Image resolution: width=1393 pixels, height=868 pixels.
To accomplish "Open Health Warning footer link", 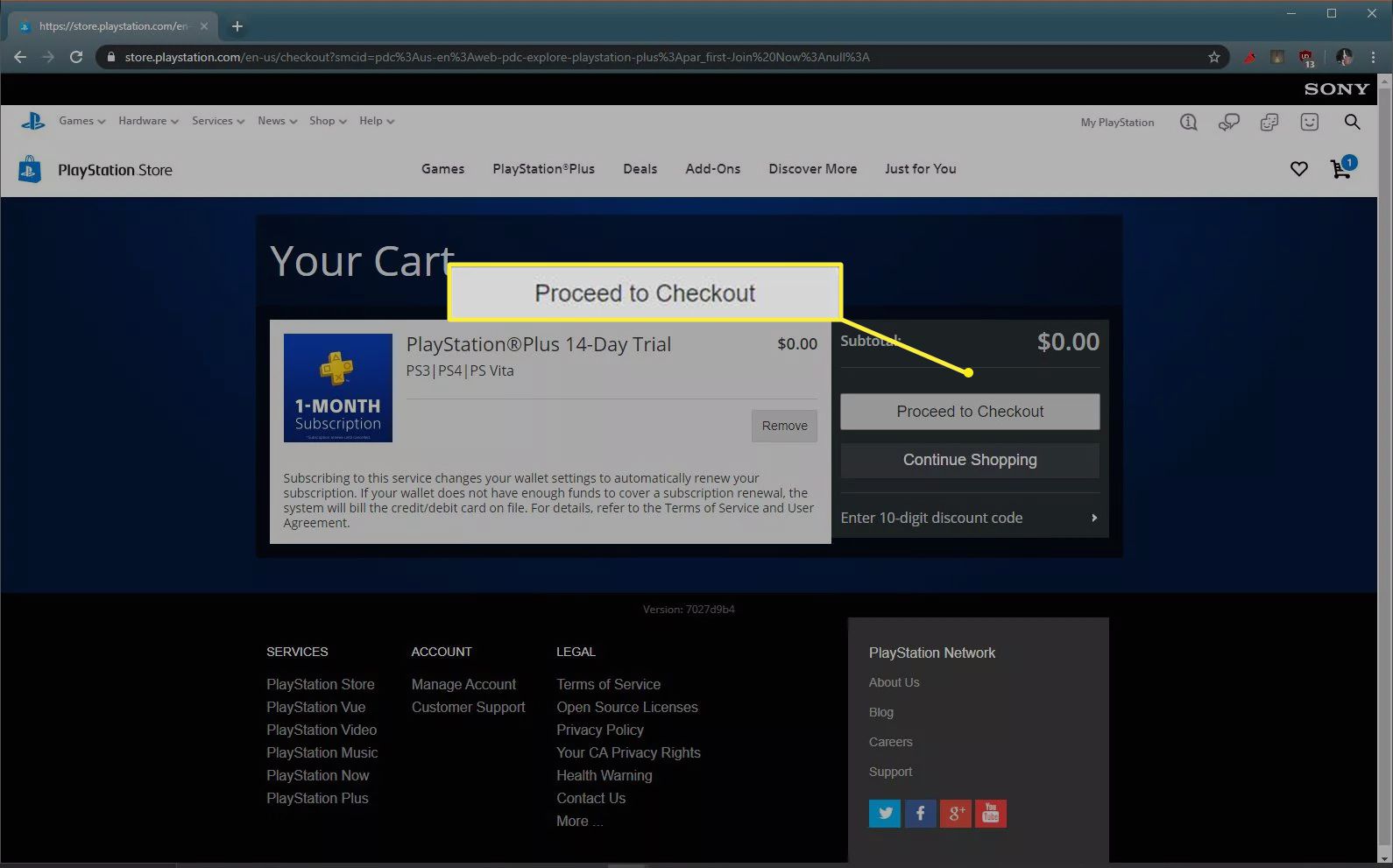I will coord(604,775).
